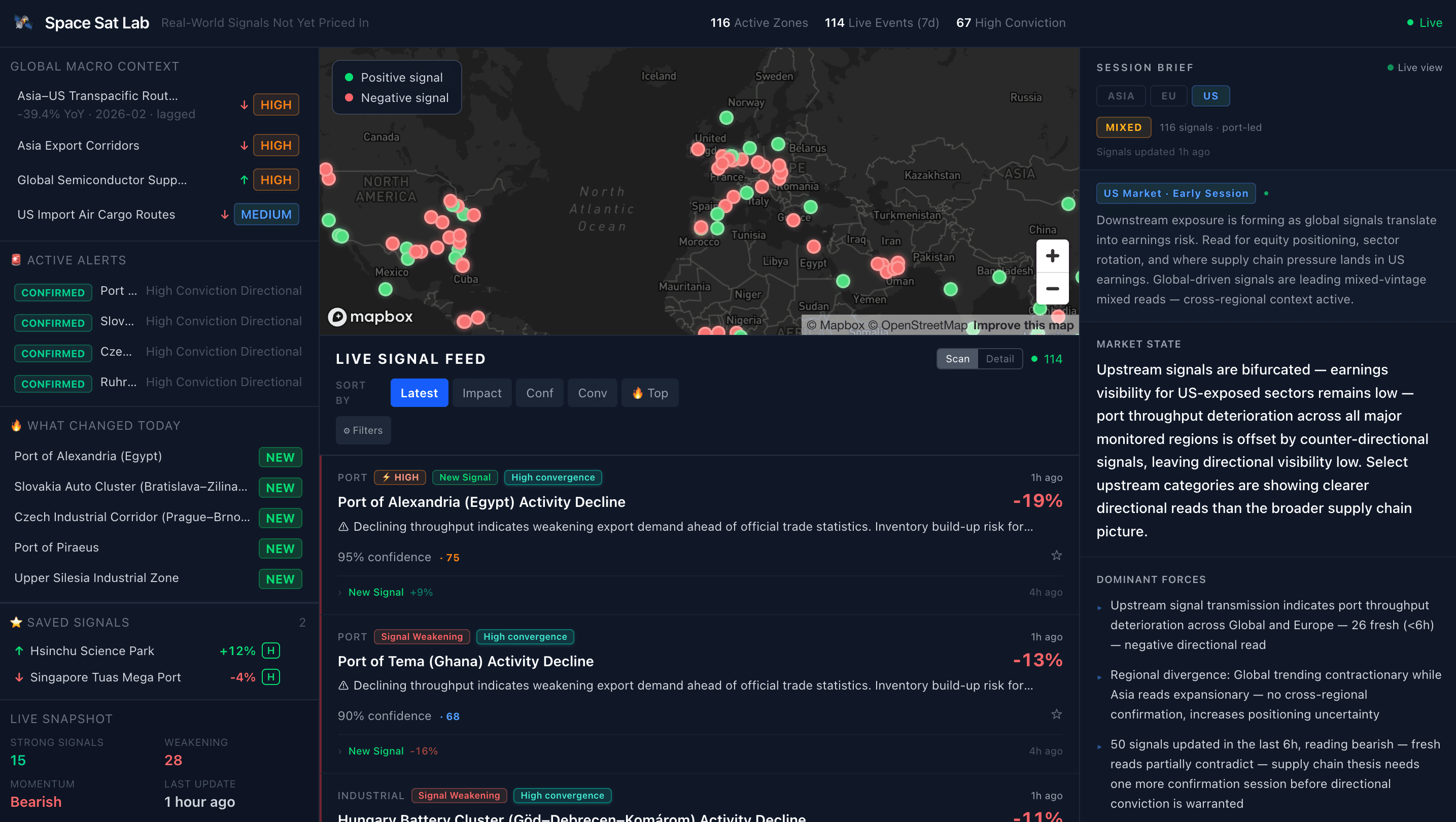Click the US Market · Early Session badge

[x=1175, y=193]
